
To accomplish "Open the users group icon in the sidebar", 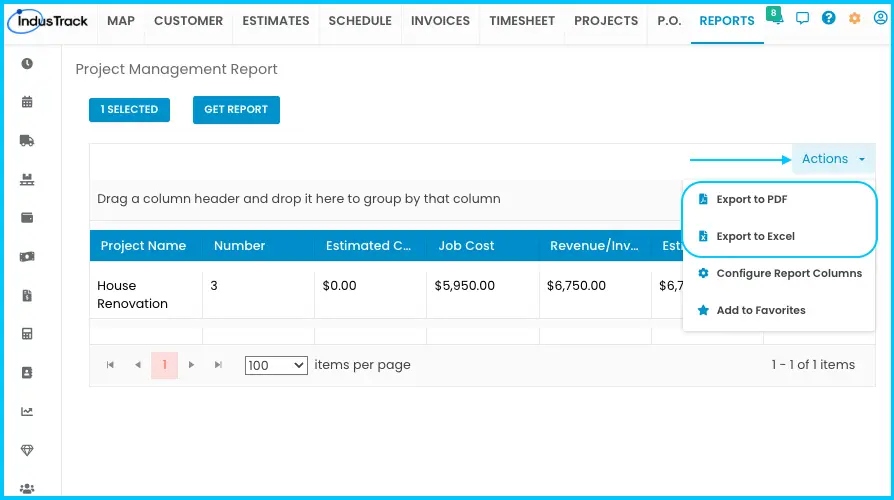I will click(27, 489).
